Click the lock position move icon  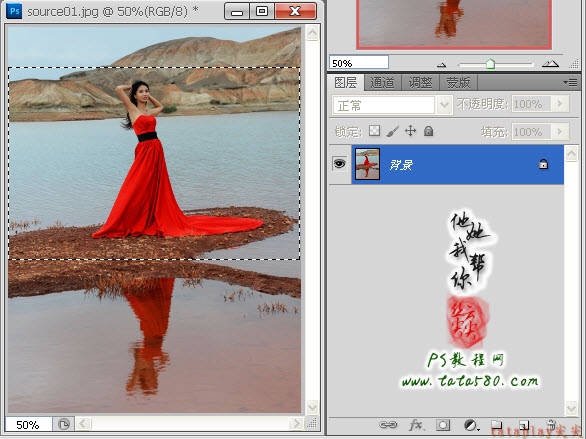[410, 131]
